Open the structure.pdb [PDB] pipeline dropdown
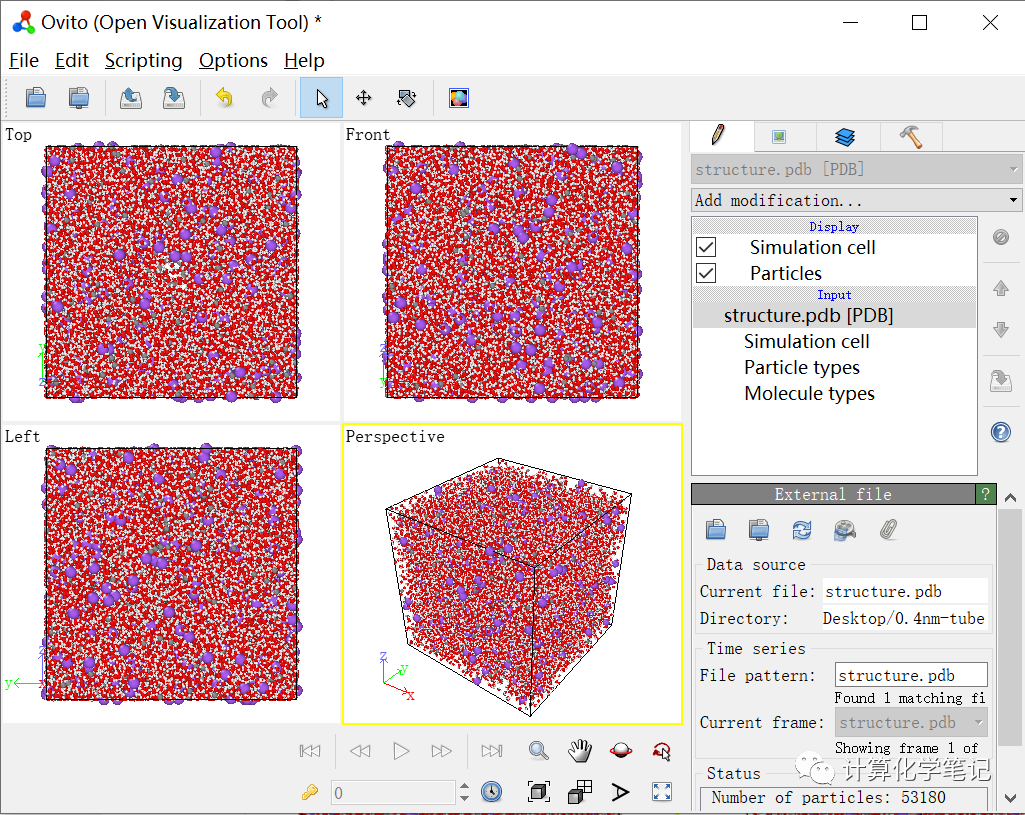Image resolution: width=1025 pixels, height=815 pixels. pyautogui.click(x=857, y=169)
